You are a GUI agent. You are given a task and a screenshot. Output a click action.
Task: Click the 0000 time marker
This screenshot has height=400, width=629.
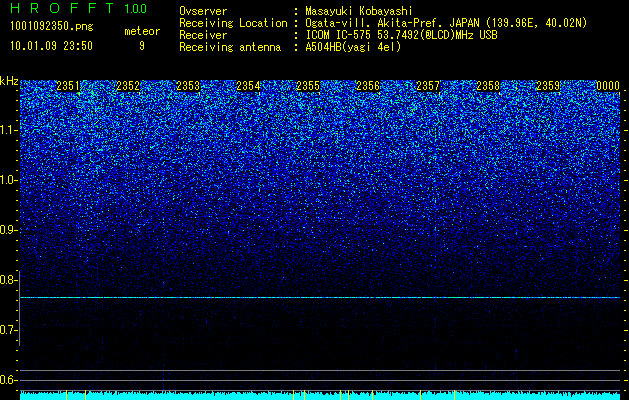(x=608, y=86)
